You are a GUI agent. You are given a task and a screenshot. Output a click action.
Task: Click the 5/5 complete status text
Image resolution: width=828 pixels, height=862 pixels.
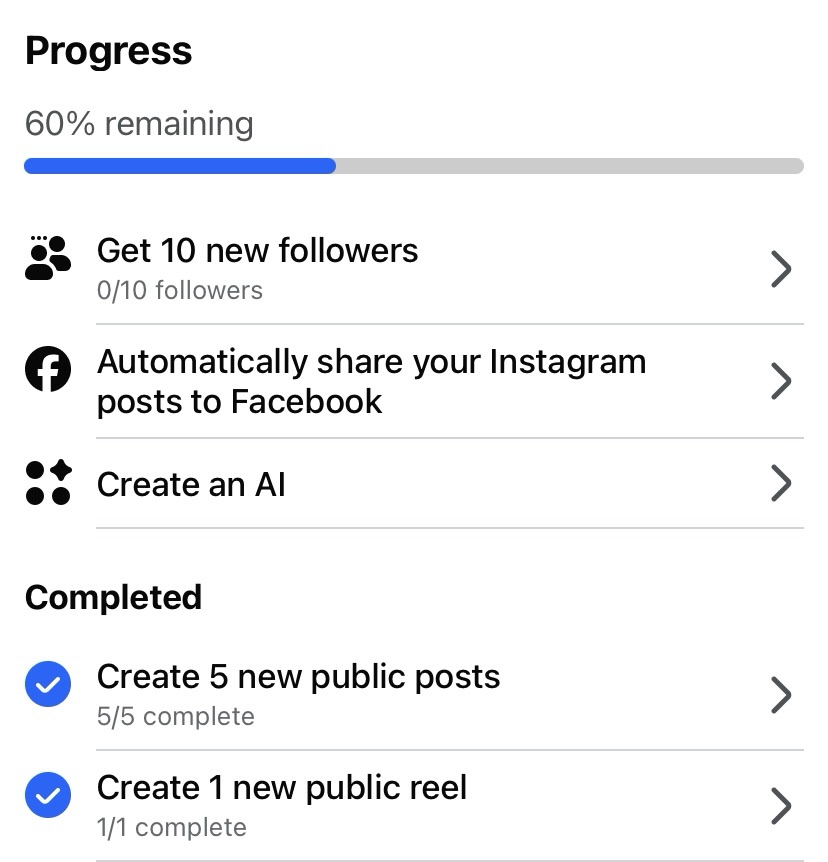[175, 717]
